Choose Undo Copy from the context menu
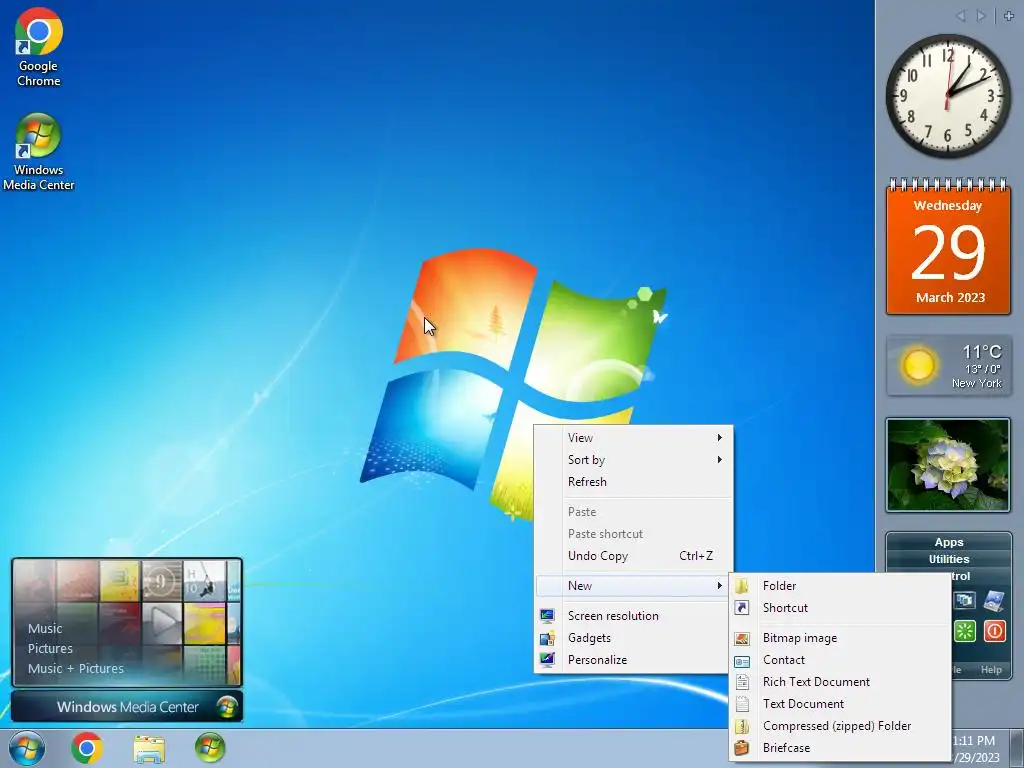The width and height of the screenshot is (1024, 768). pyautogui.click(x=633, y=556)
